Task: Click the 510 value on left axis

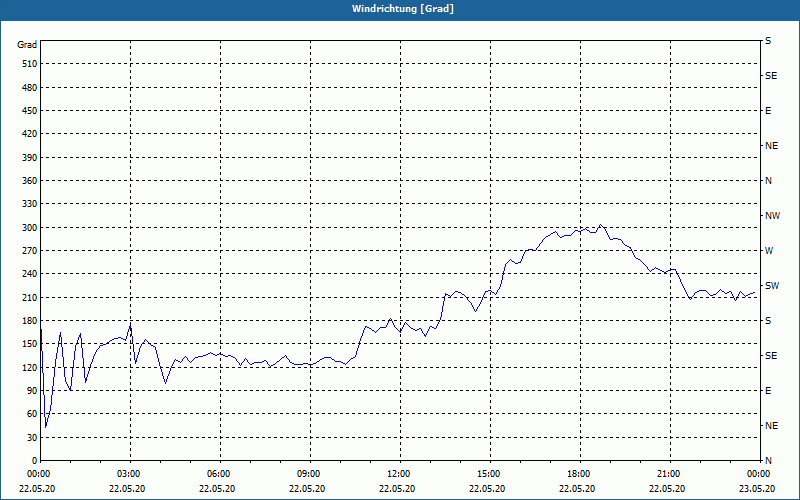Action: tap(30, 64)
